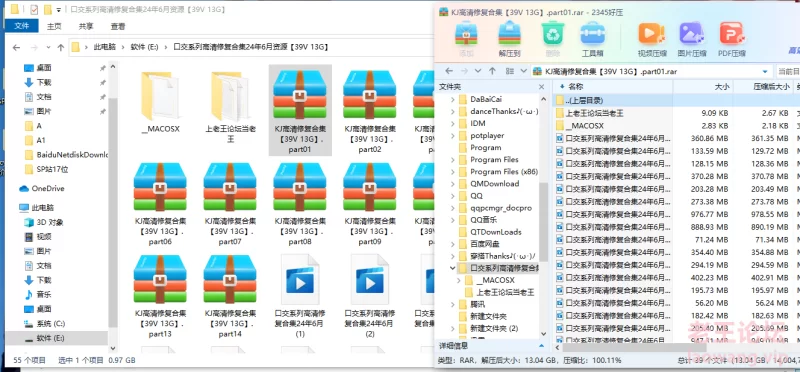
Task: Open 3D 对象 in the Explorer sidebar
Action: click(44, 222)
